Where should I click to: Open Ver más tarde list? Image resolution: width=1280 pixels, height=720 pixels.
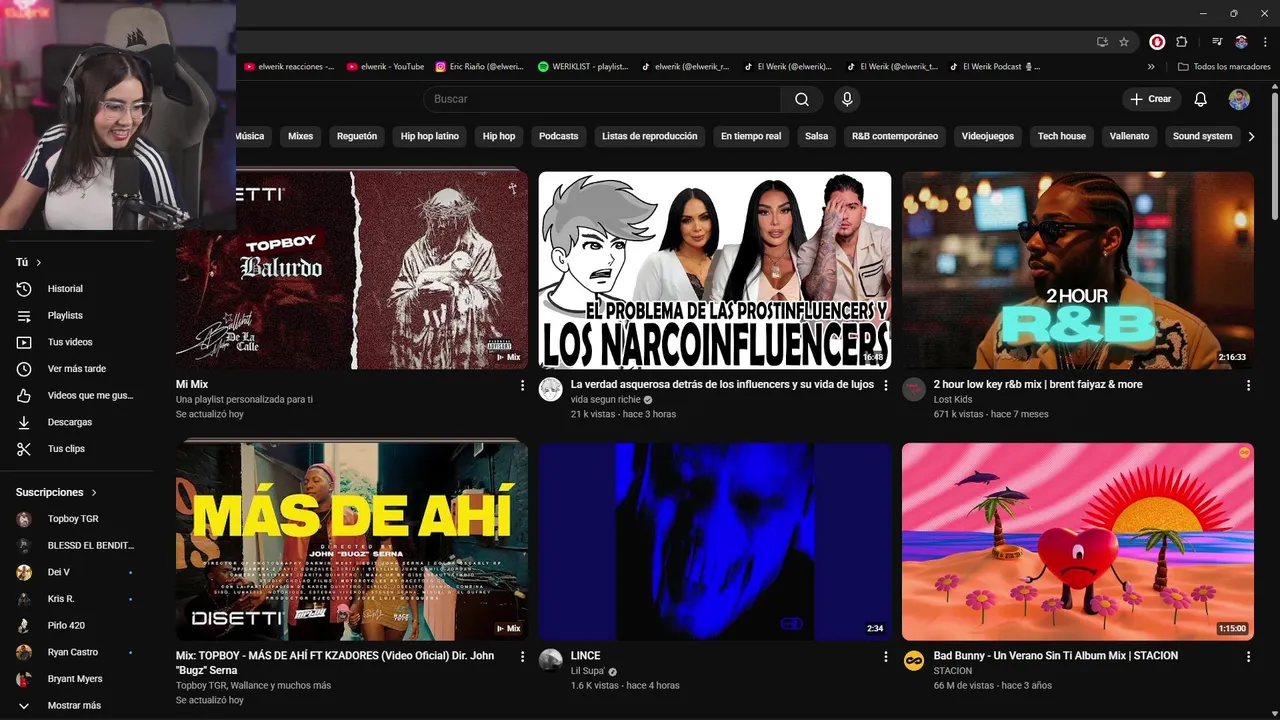(x=76, y=369)
